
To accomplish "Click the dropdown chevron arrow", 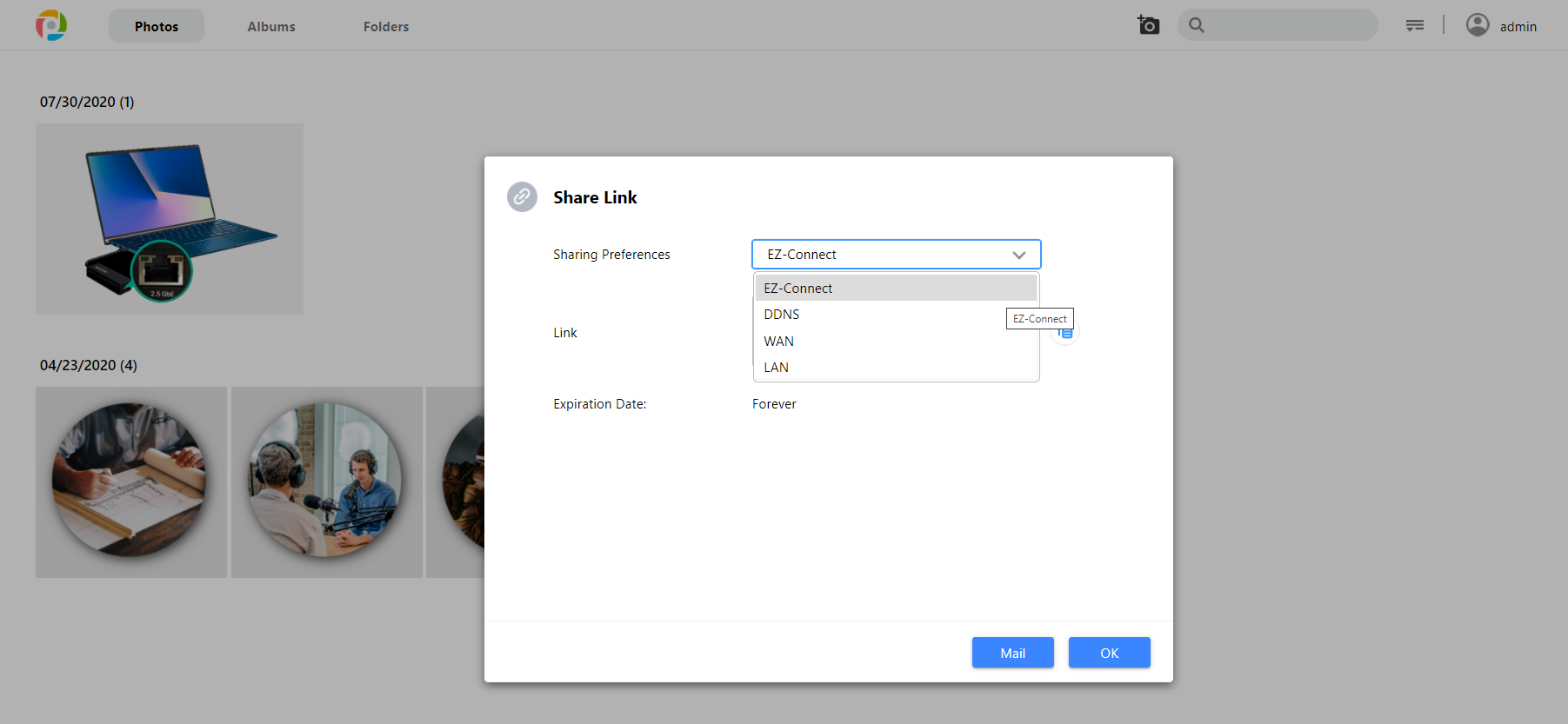I will [1019, 255].
